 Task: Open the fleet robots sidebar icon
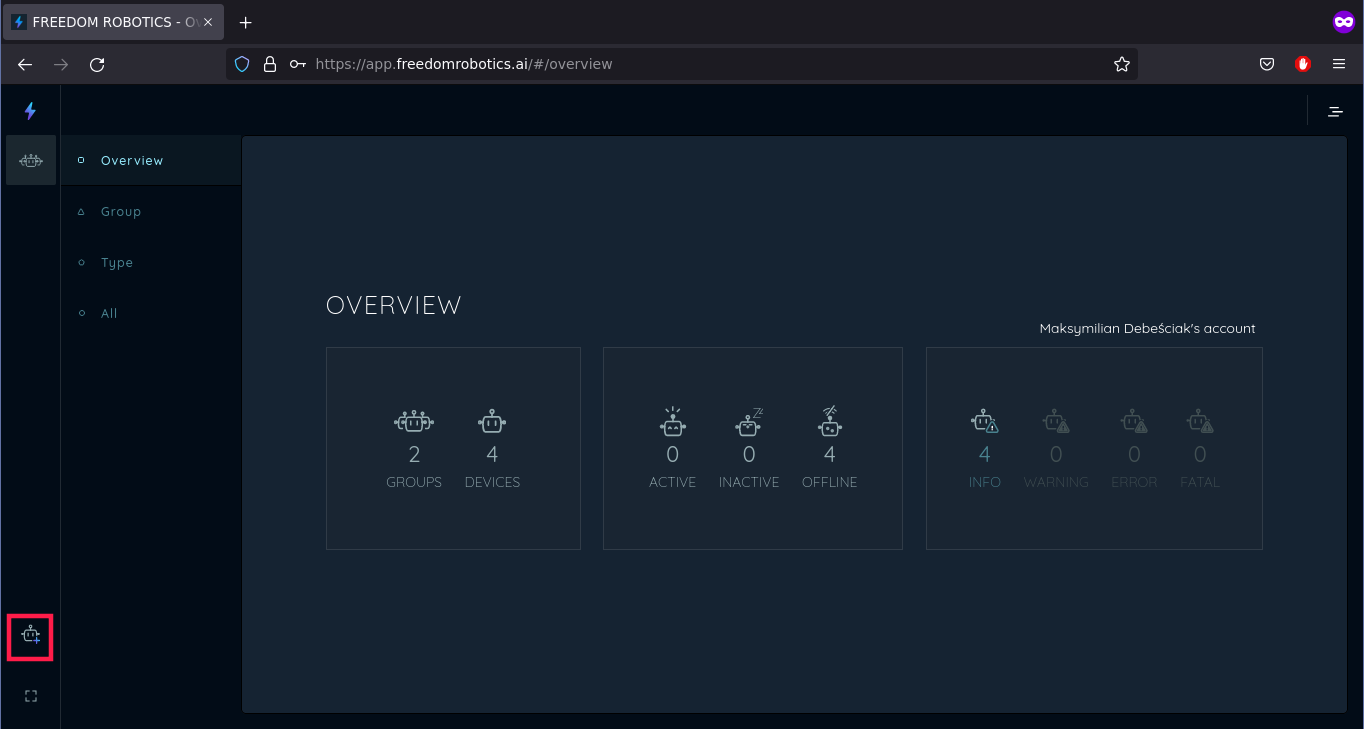click(31, 160)
